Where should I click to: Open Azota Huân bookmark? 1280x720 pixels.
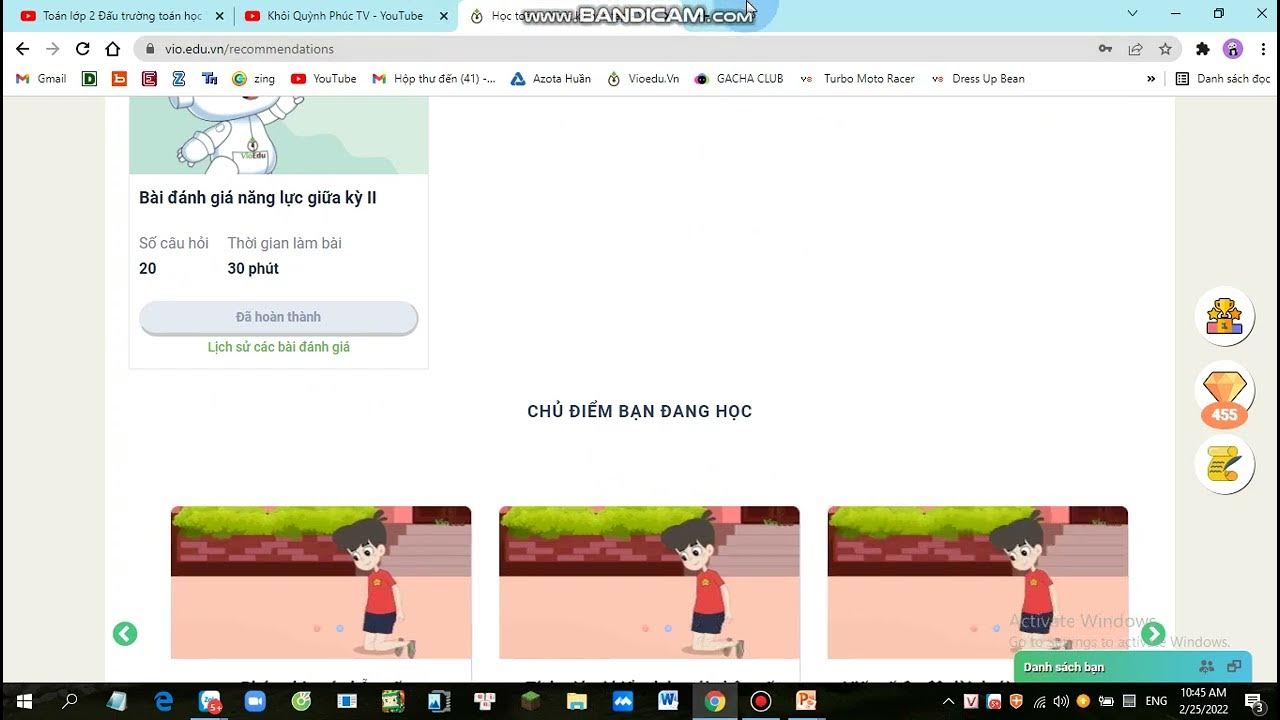point(550,78)
